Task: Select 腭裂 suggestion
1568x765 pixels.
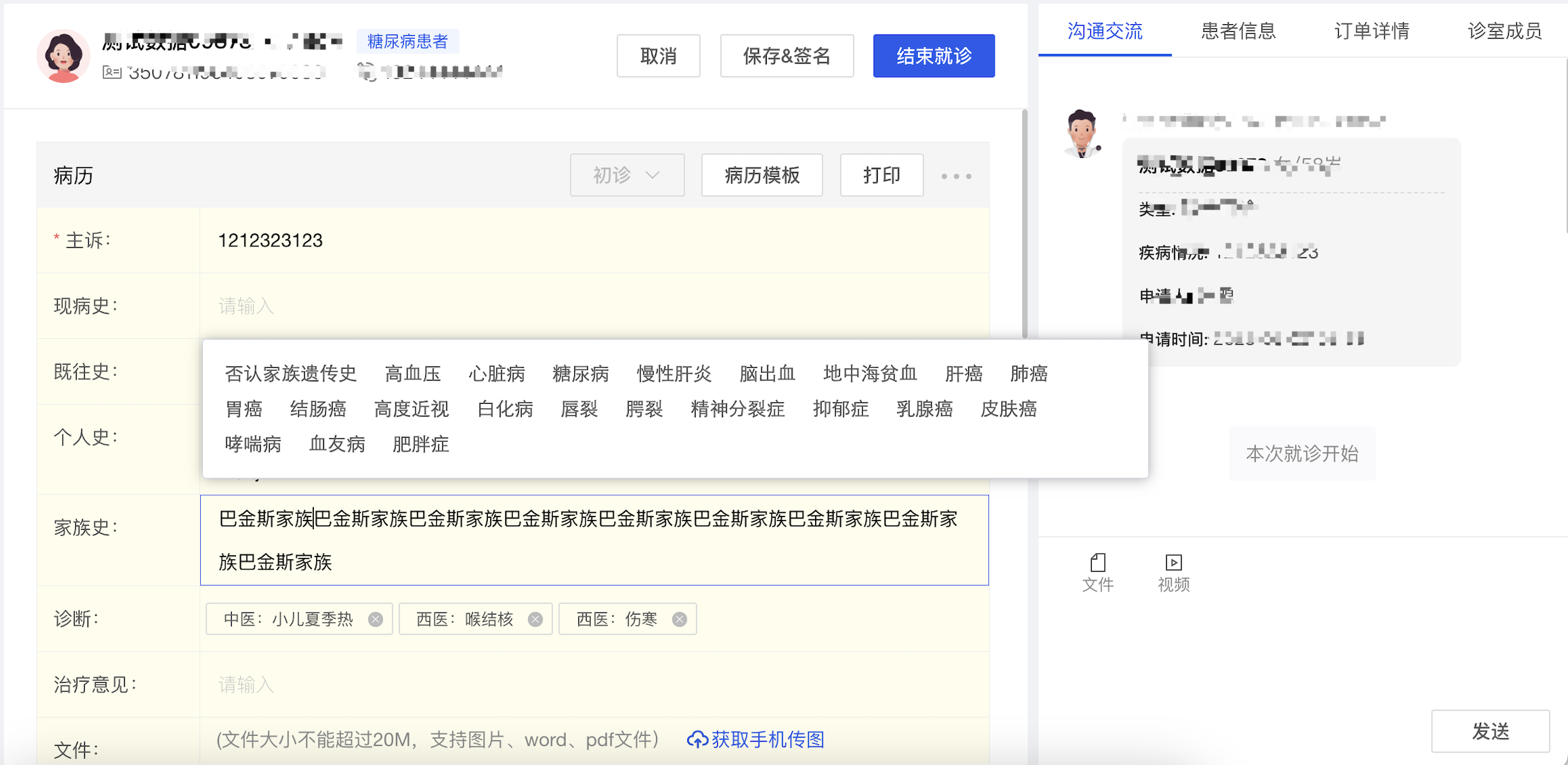Action: click(645, 409)
